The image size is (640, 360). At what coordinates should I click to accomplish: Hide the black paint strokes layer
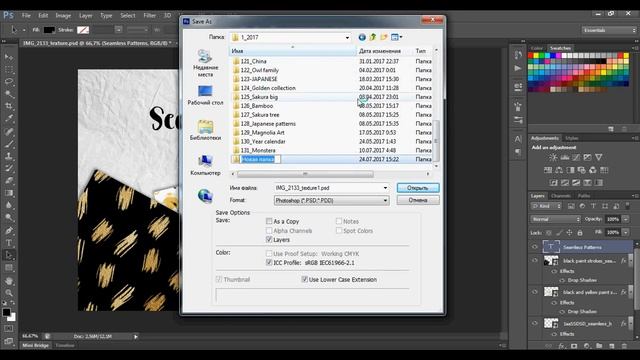pos(535,260)
